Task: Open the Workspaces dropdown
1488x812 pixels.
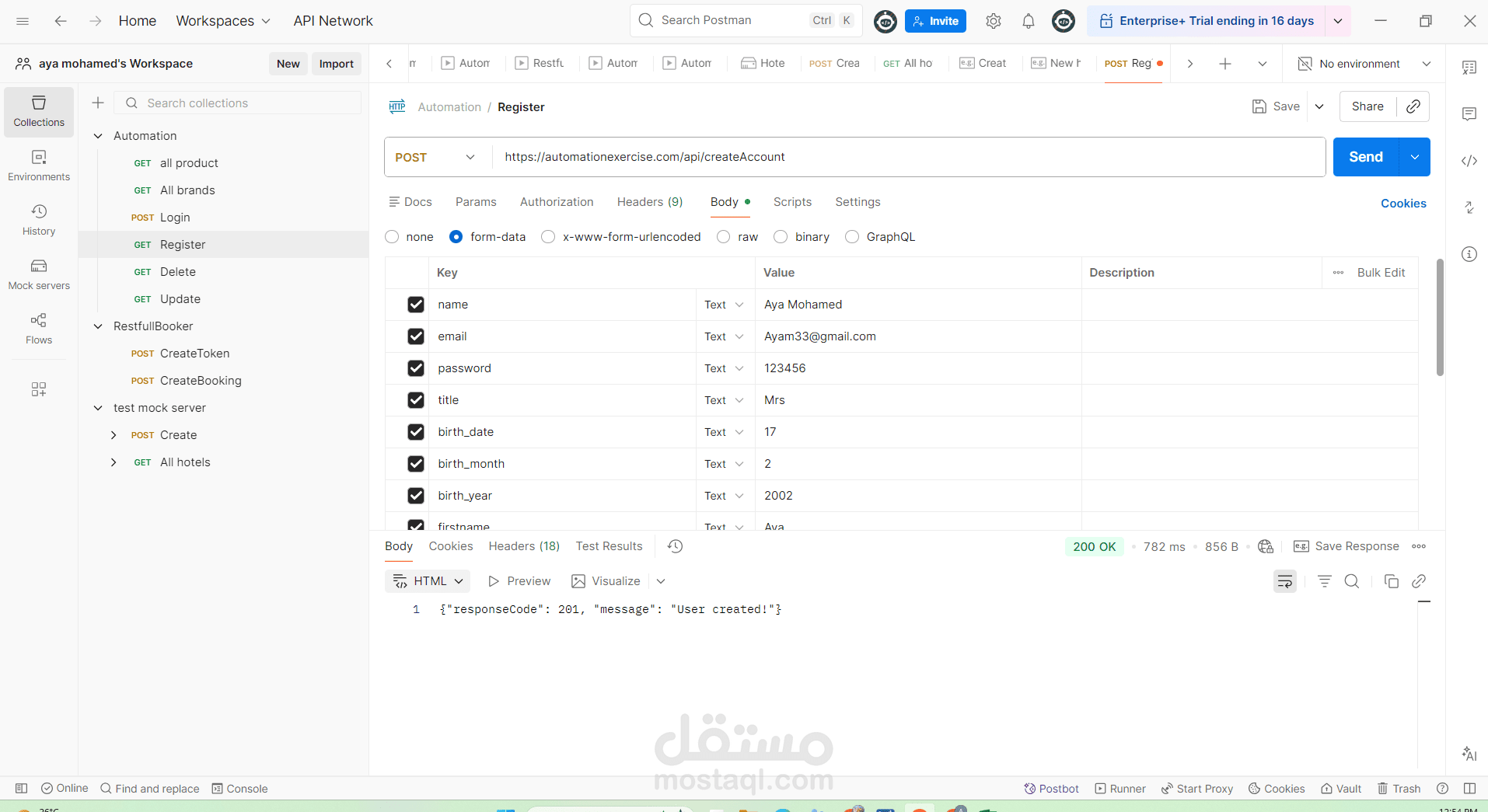Action: [223, 21]
